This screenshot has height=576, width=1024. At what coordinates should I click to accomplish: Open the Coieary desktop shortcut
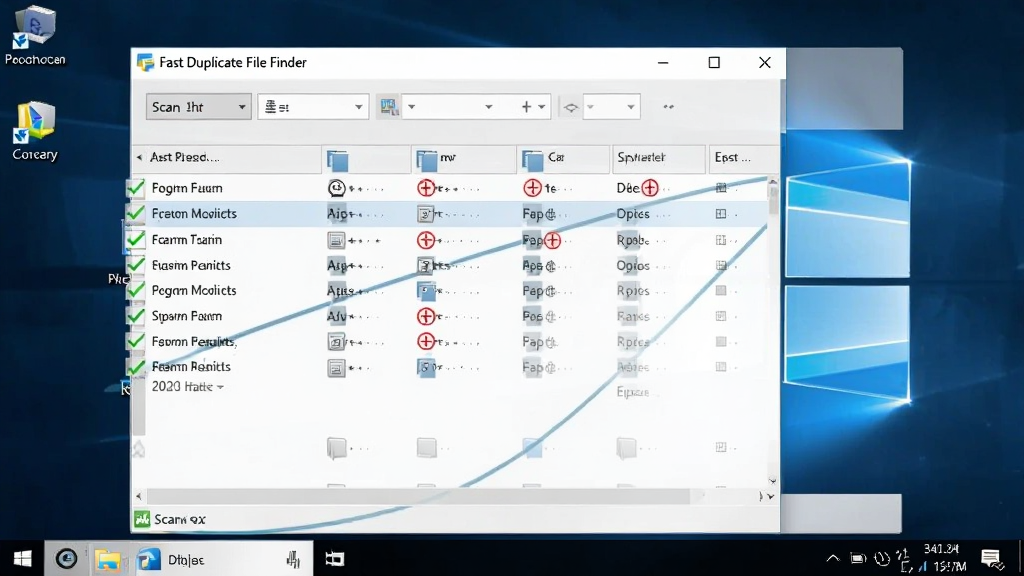click(x=35, y=131)
